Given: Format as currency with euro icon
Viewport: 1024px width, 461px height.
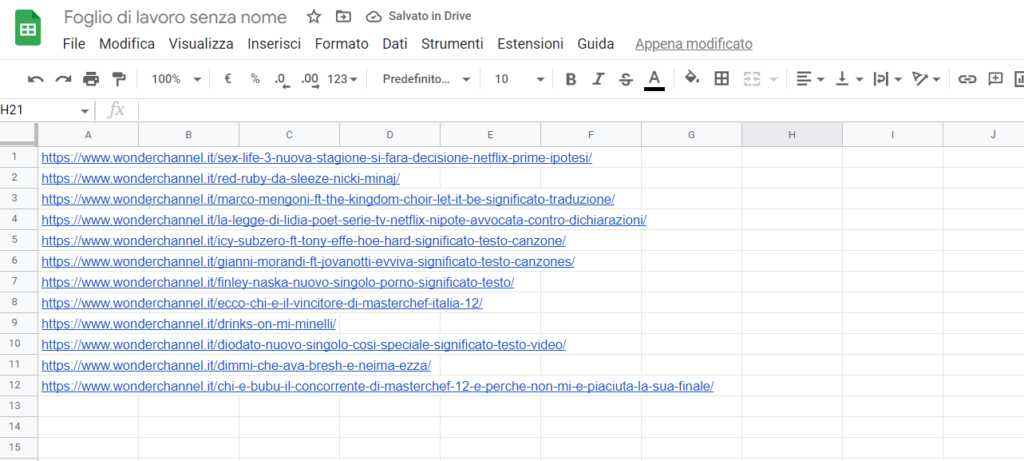Looking at the screenshot, I should [228, 79].
